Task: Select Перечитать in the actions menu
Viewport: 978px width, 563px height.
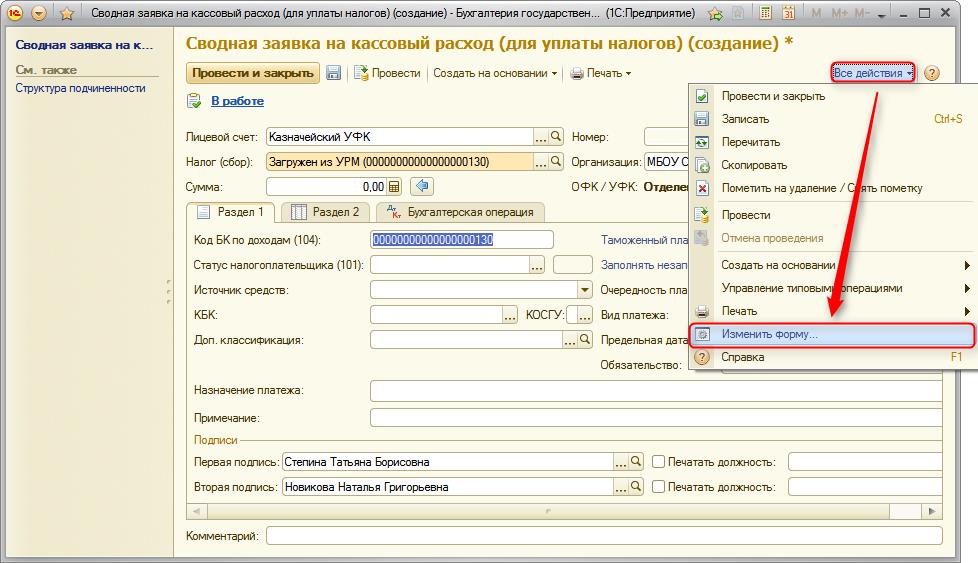Action: pos(832,142)
